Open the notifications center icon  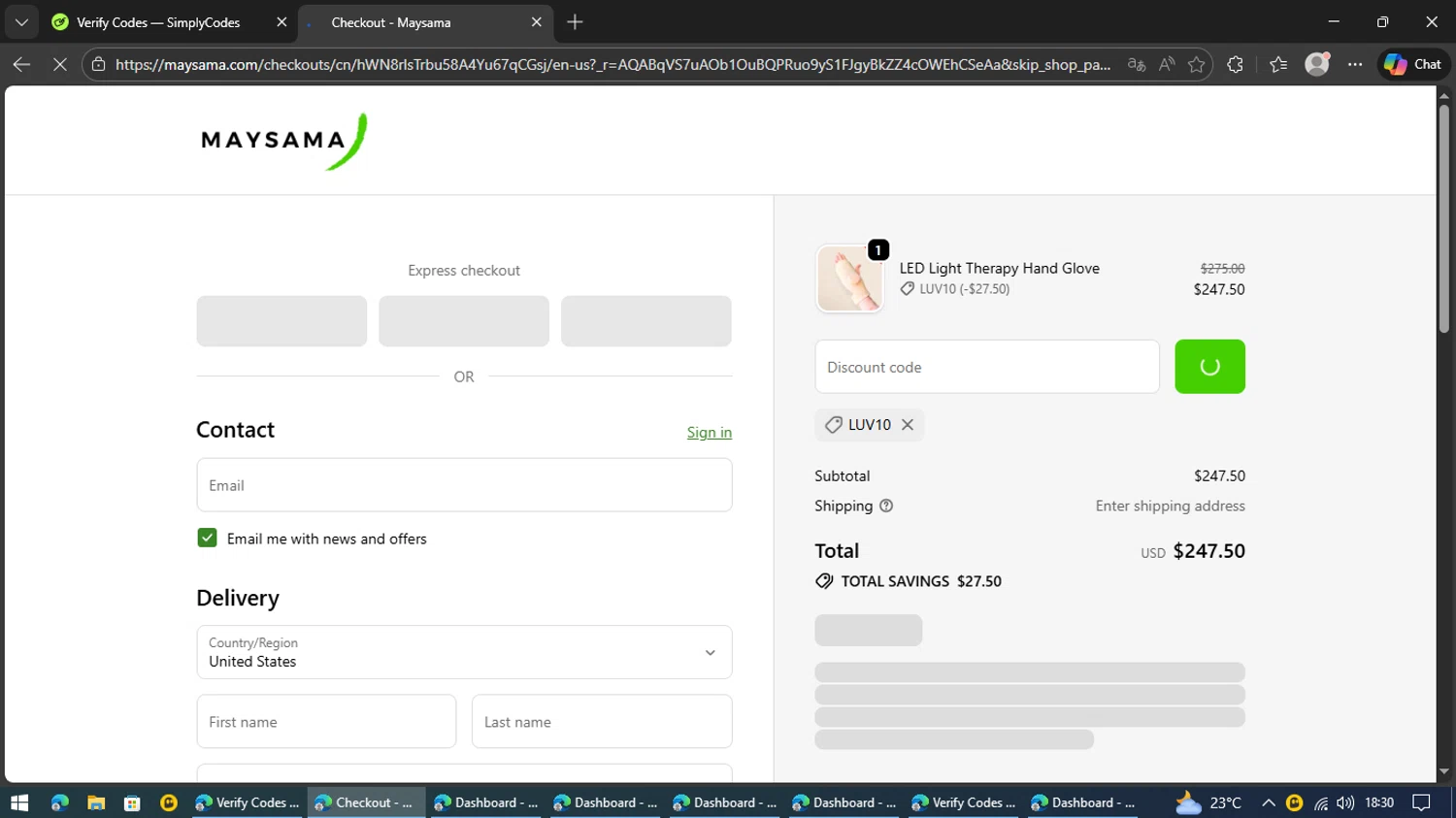(1422, 802)
